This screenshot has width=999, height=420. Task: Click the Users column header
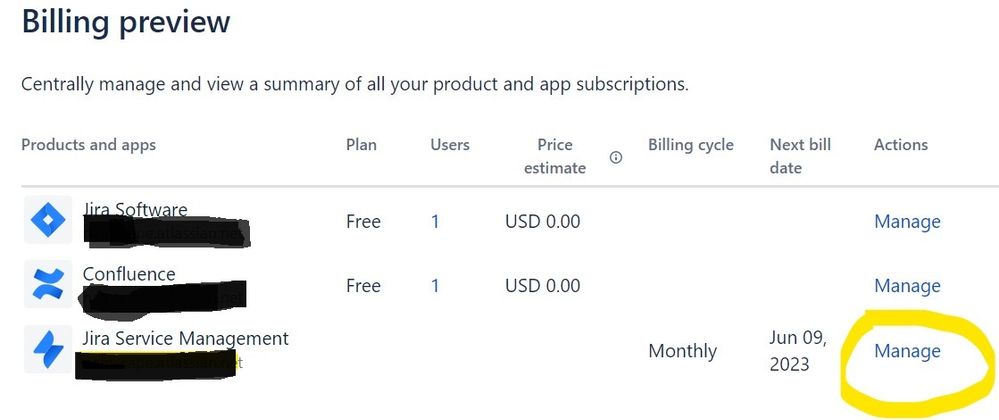click(x=450, y=145)
